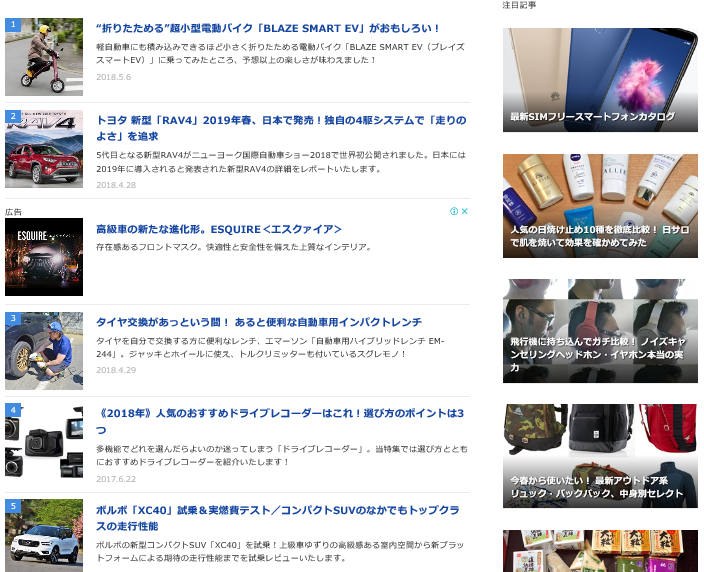Click the tire wrench man thumbnail
This screenshot has width=704, height=572.
44,351
